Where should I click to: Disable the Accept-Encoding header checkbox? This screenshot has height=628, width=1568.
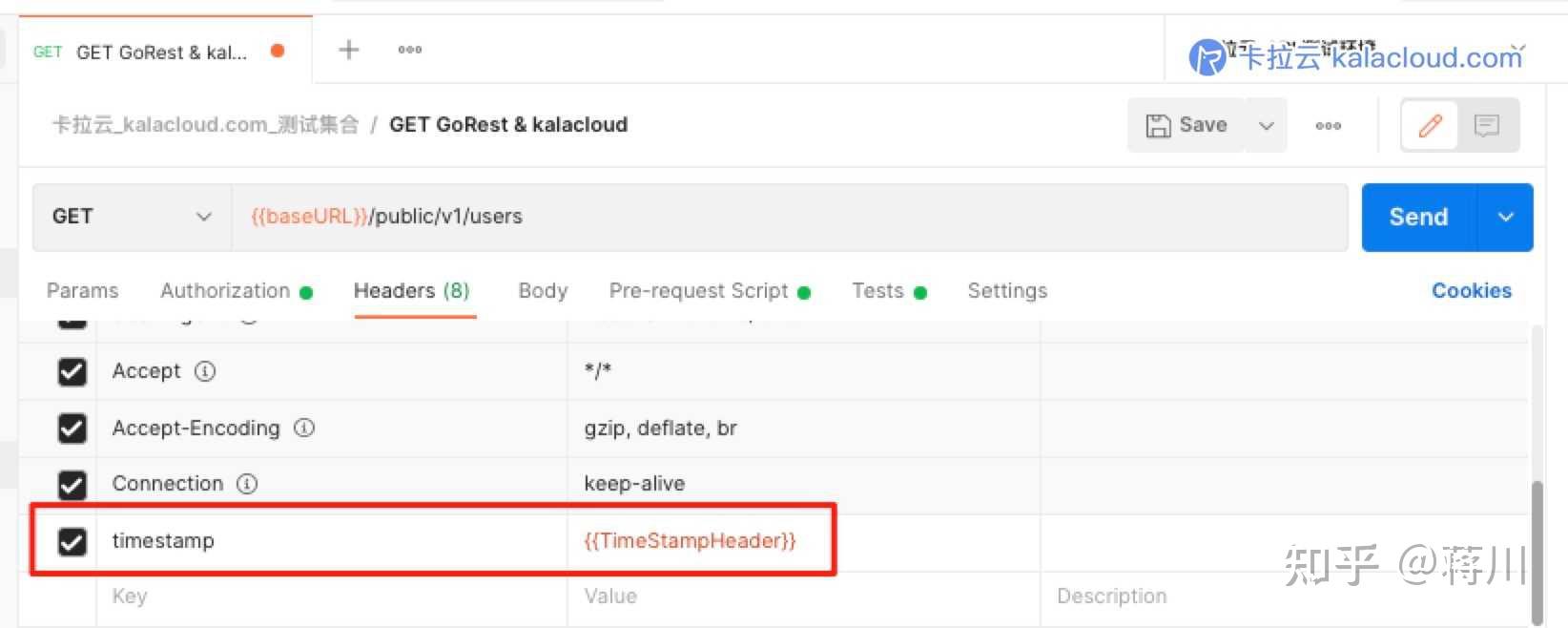tap(72, 429)
